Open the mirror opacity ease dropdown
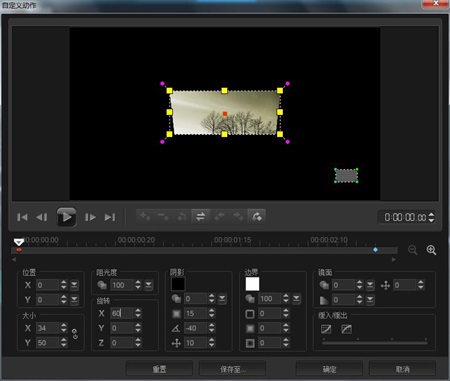Viewport: 450px width, 381px height. (370, 285)
